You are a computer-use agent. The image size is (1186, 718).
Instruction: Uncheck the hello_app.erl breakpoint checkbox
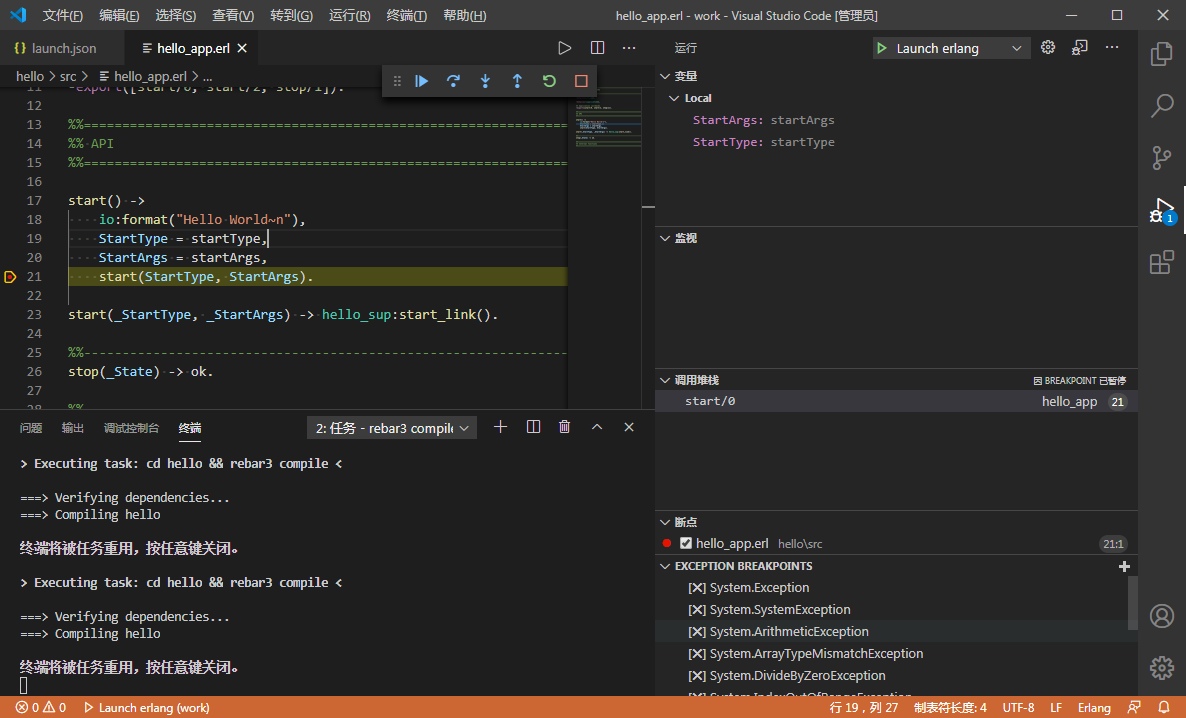point(686,543)
